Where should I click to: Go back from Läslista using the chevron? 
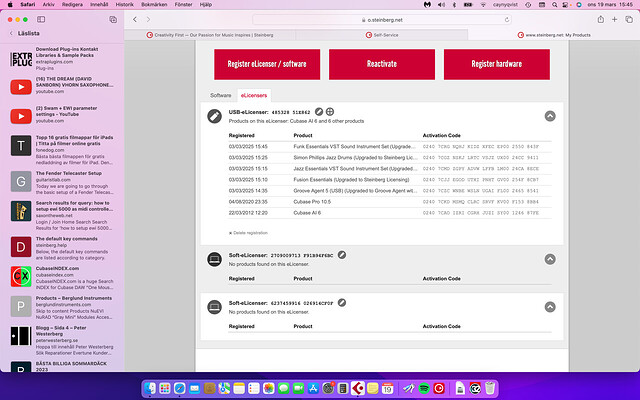[x=11, y=33]
